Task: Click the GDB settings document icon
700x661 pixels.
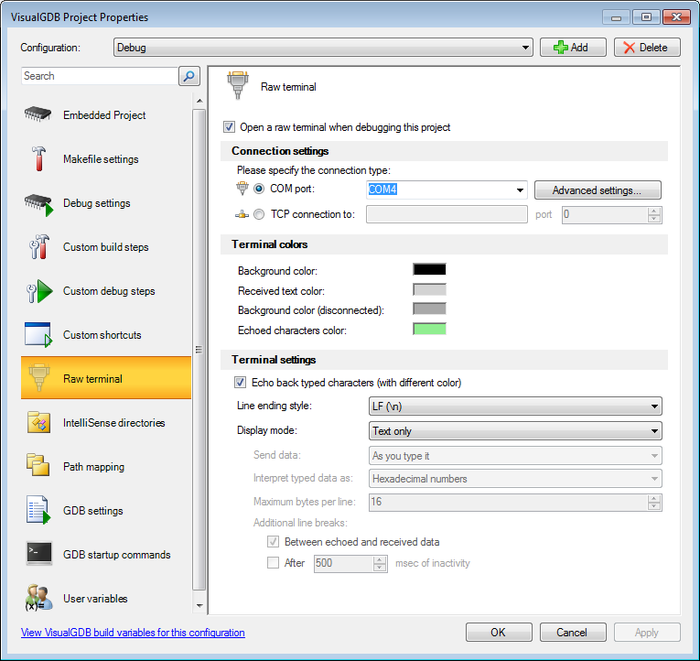Action: pos(38,510)
